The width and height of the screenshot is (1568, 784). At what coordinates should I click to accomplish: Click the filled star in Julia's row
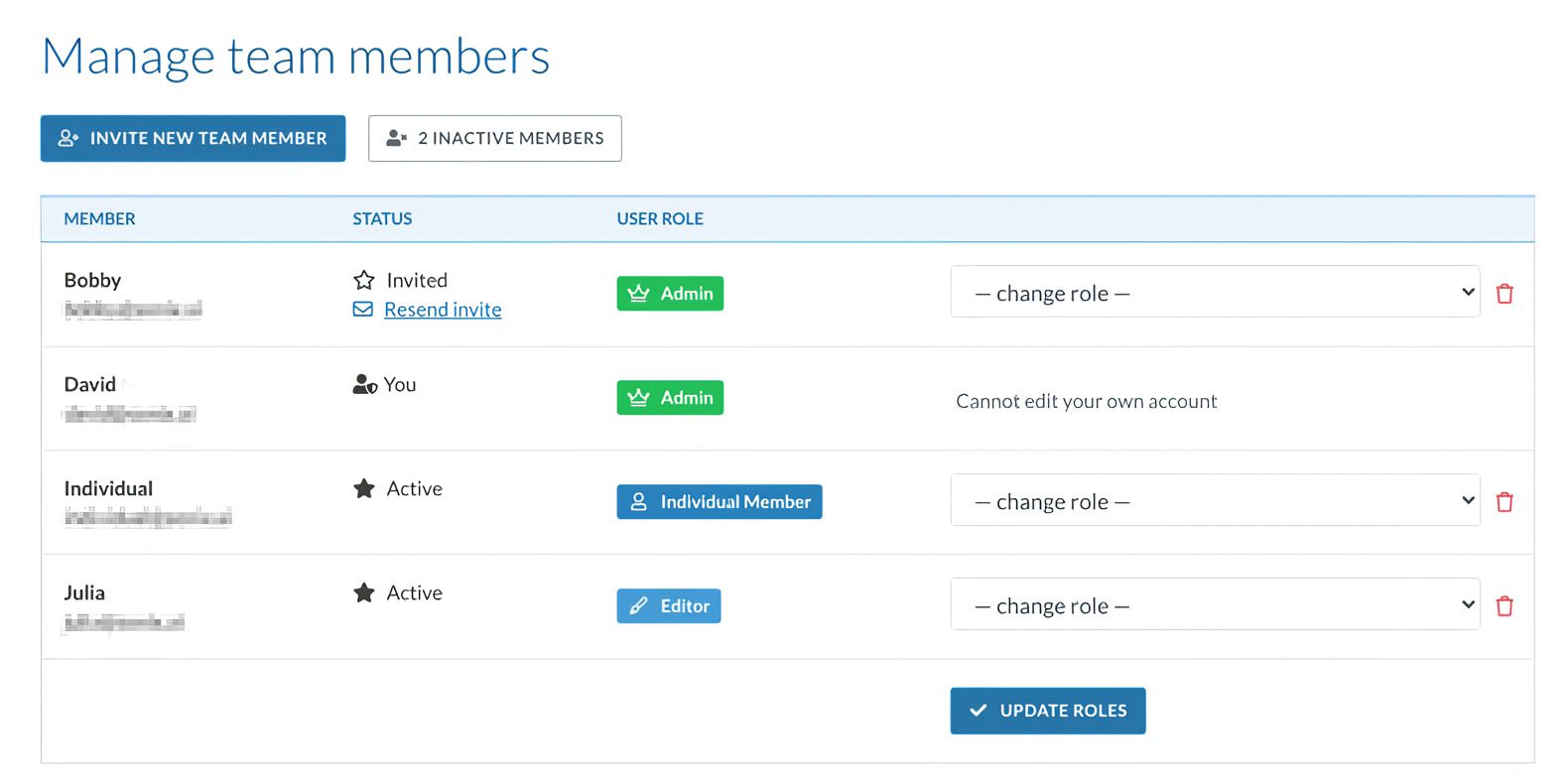(364, 592)
